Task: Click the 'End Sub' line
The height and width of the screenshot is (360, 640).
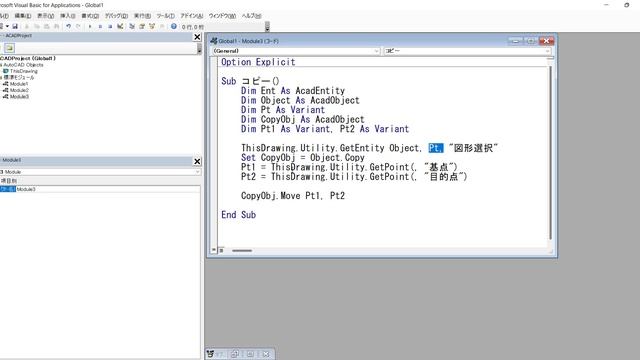Action: (x=238, y=215)
